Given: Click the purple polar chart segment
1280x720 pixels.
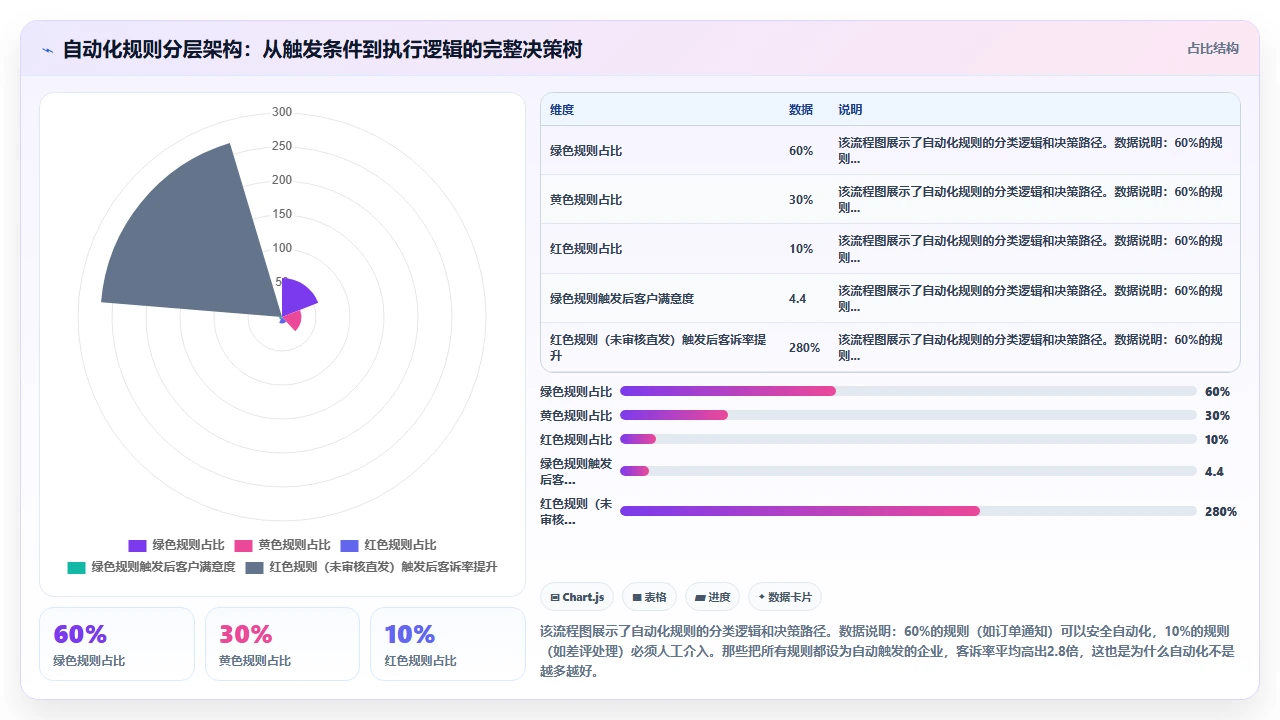Looking at the screenshot, I should pyautogui.click(x=298, y=296).
